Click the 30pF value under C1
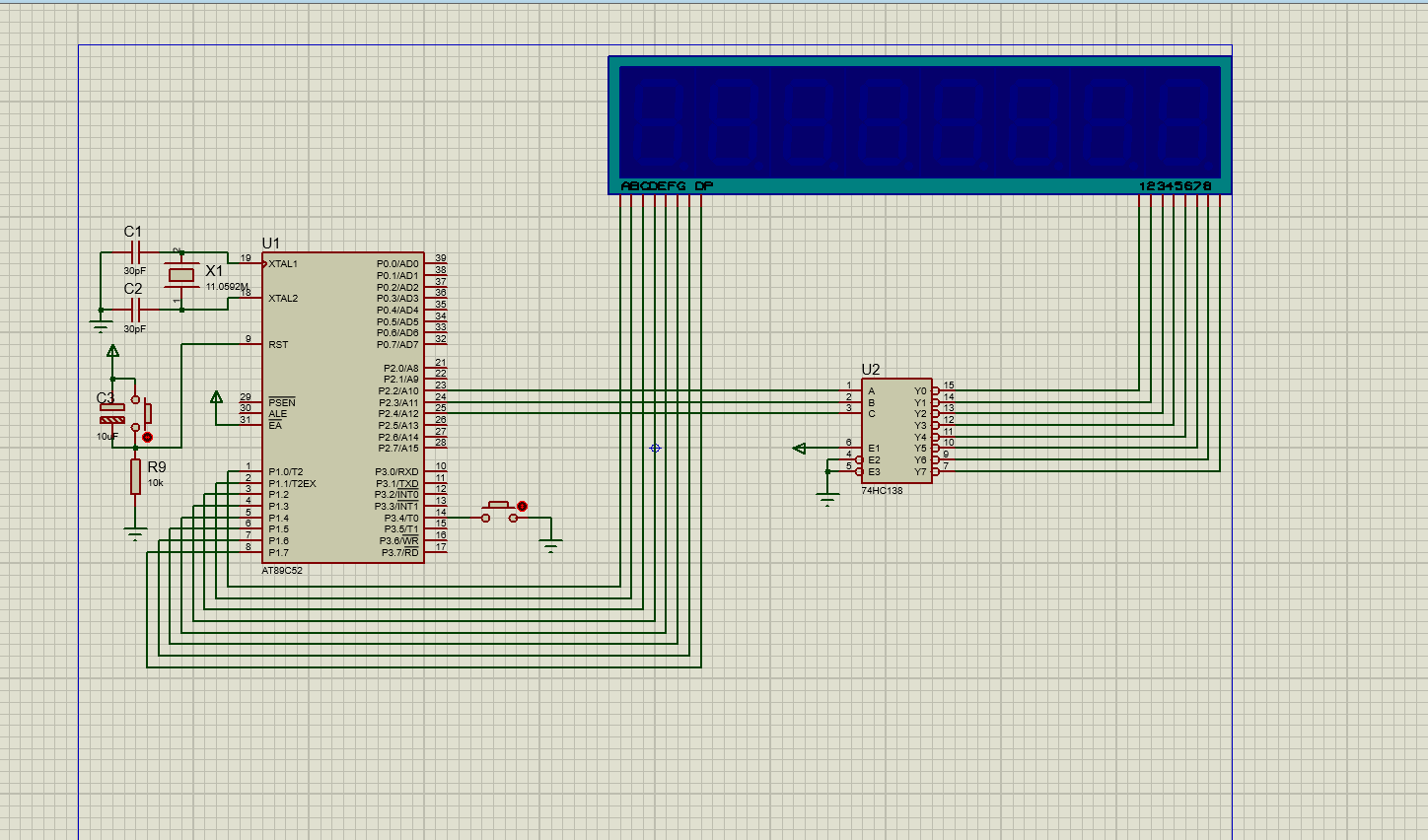This screenshot has height=840, width=1428. [134, 271]
